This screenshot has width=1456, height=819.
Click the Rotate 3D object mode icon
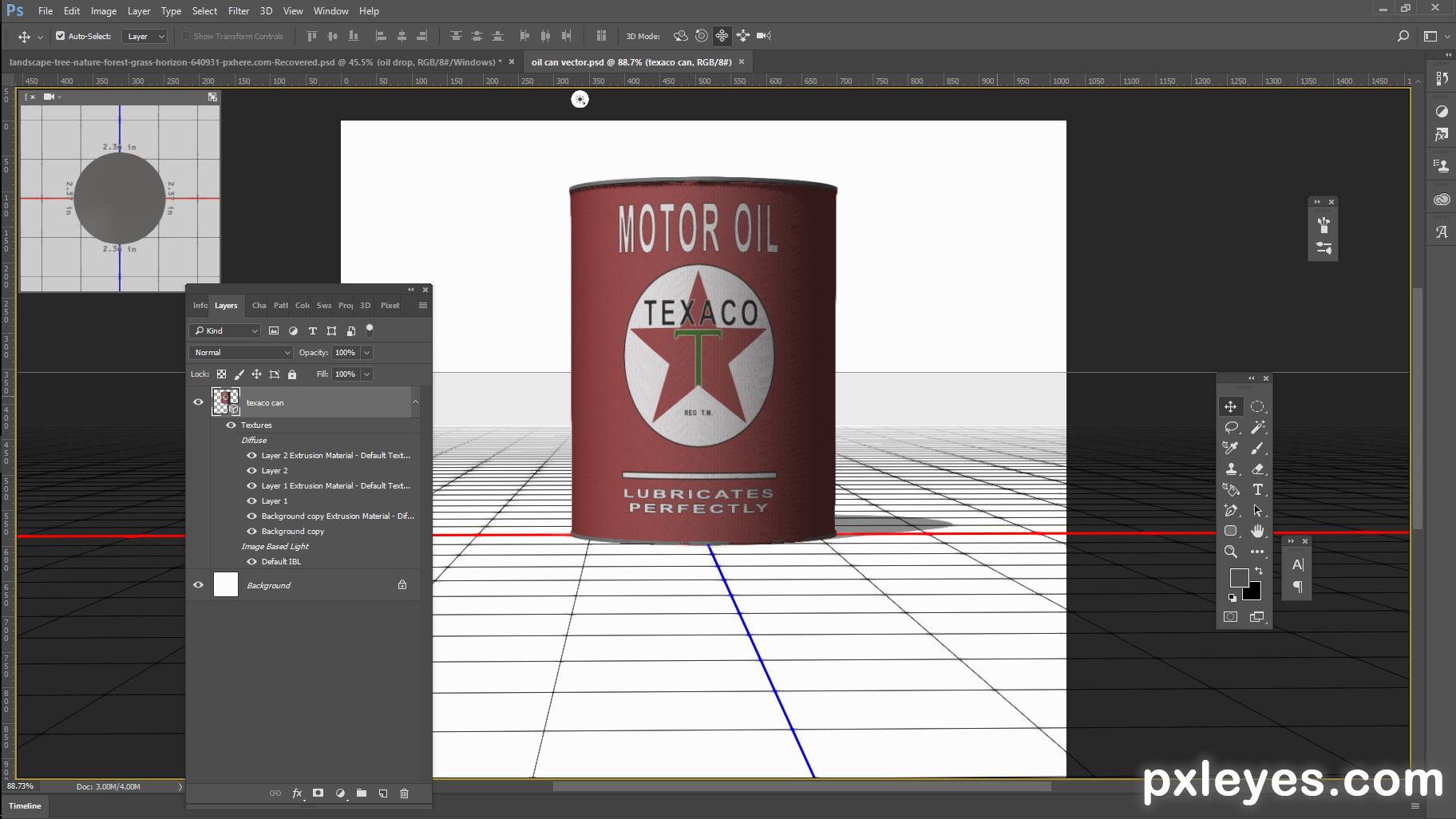[x=680, y=36]
